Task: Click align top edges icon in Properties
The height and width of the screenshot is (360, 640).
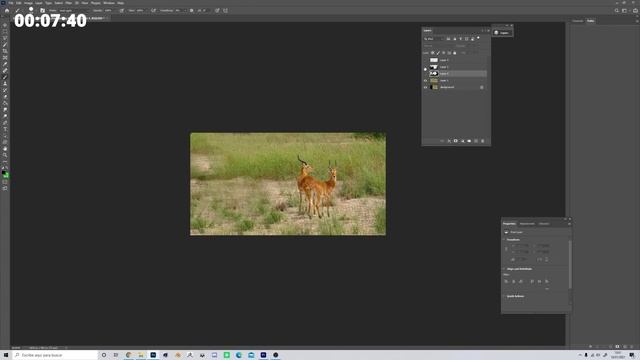Action: [x=532, y=281]
